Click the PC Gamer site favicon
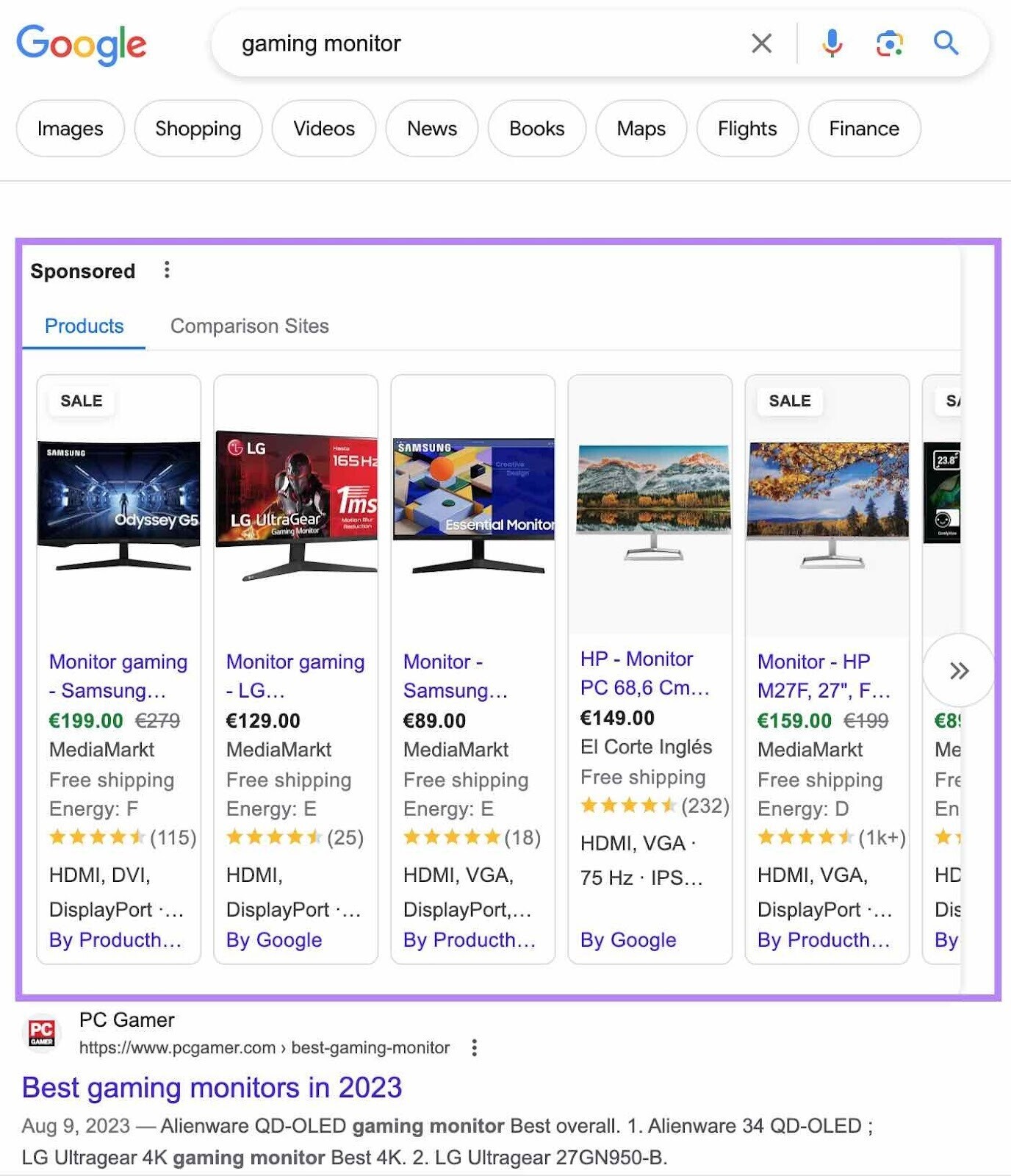This screenshot has width=1011, height=1176. [x=42, y=1032]
